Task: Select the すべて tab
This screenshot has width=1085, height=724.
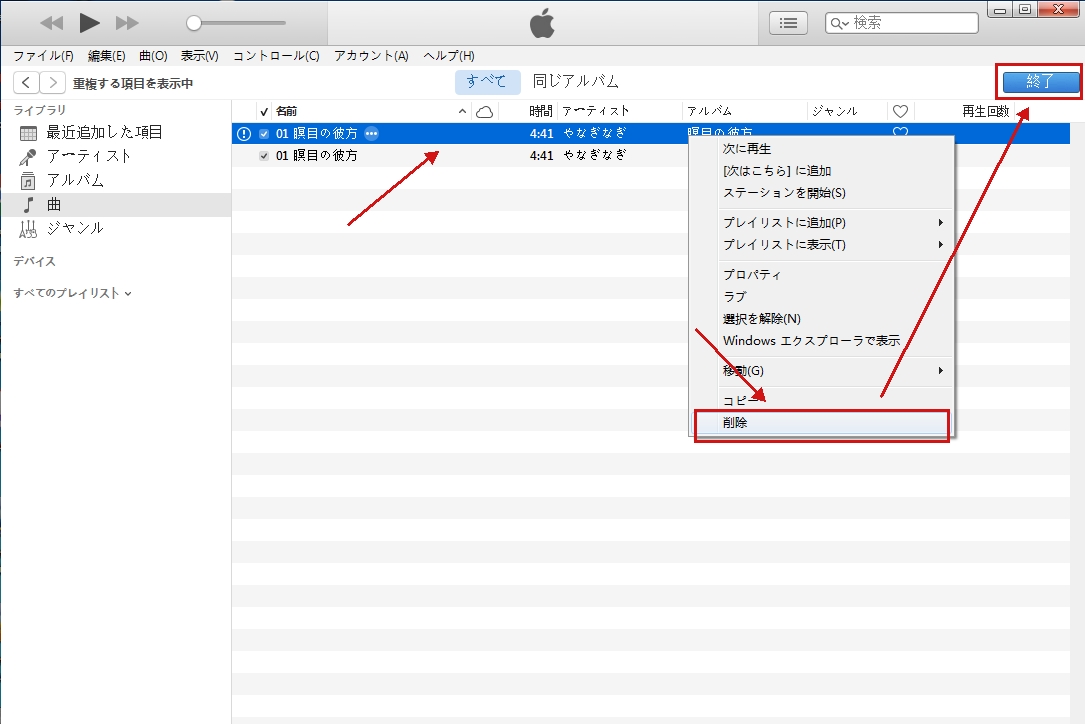Action: [x=487, y=82]
